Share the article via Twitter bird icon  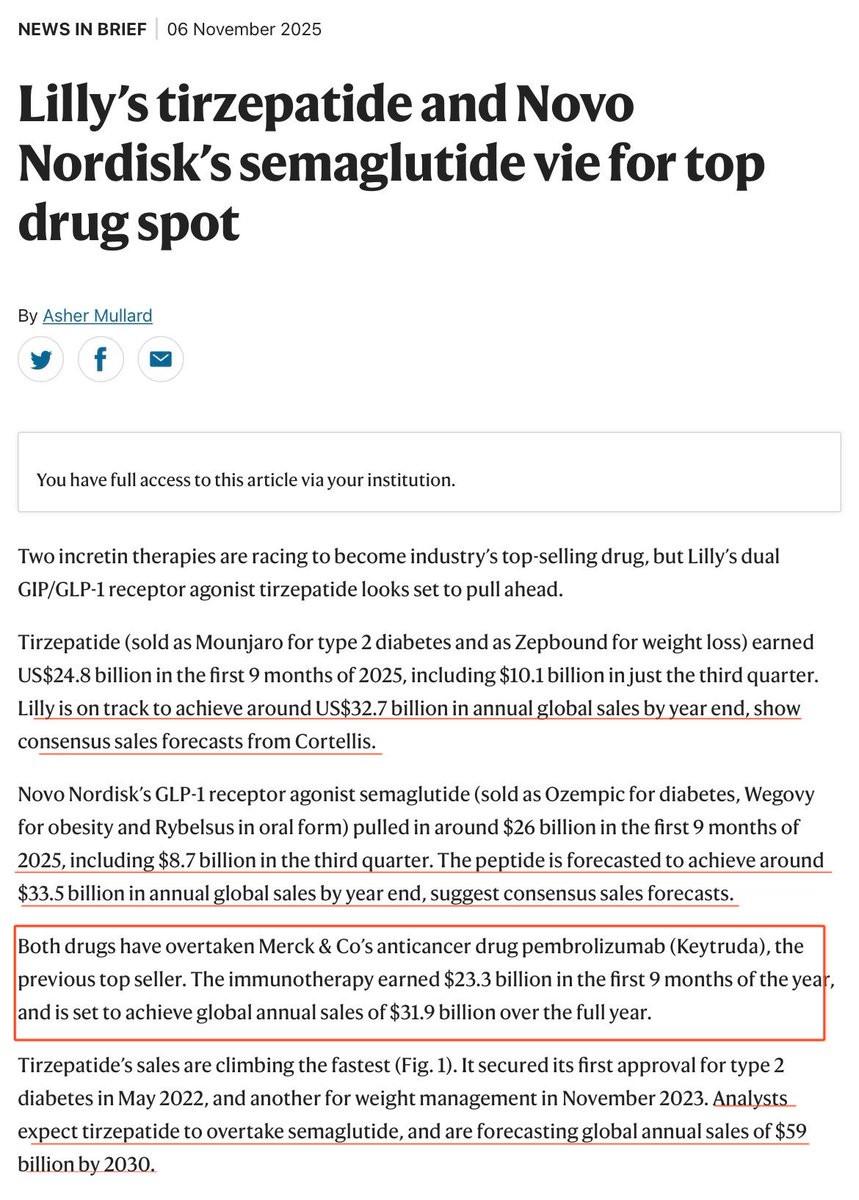coord(41,360)
